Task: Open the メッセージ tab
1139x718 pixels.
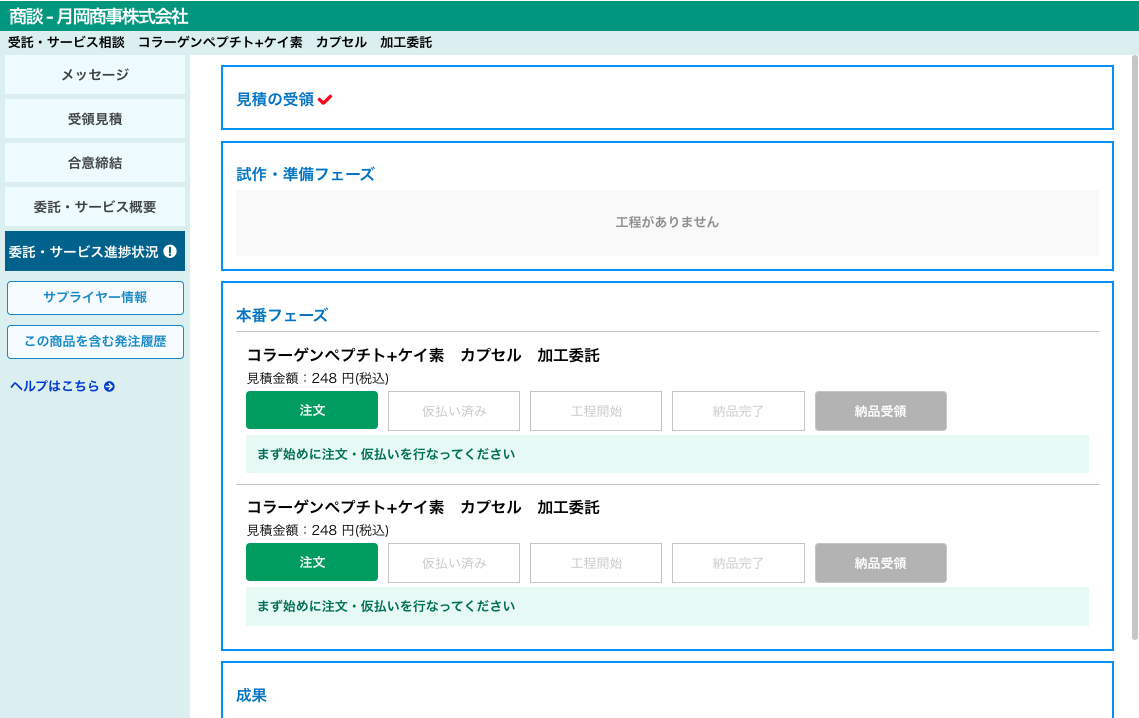Action: (x=95, y=75)
